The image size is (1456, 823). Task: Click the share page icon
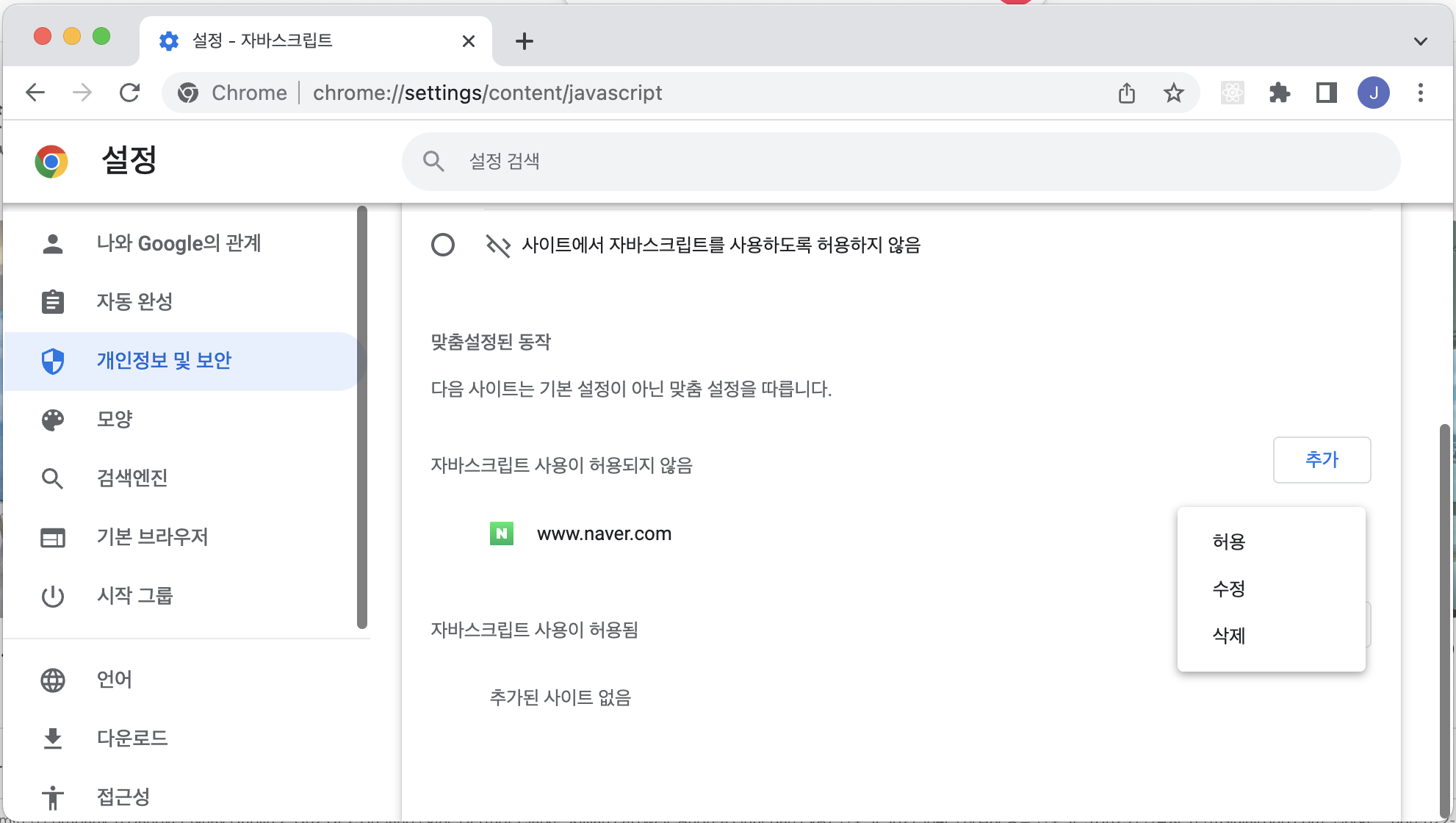pos(1127,93)
